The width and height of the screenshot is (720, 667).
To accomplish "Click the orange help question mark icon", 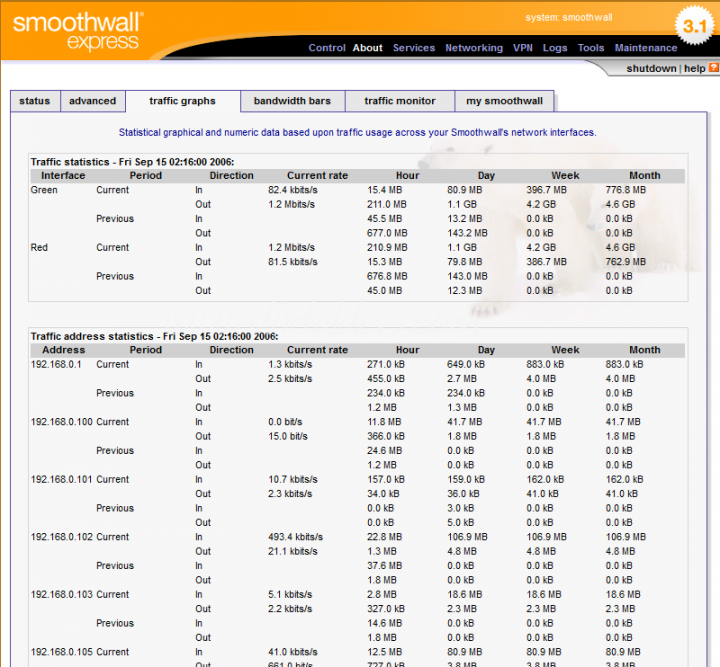I will (714, 68).
